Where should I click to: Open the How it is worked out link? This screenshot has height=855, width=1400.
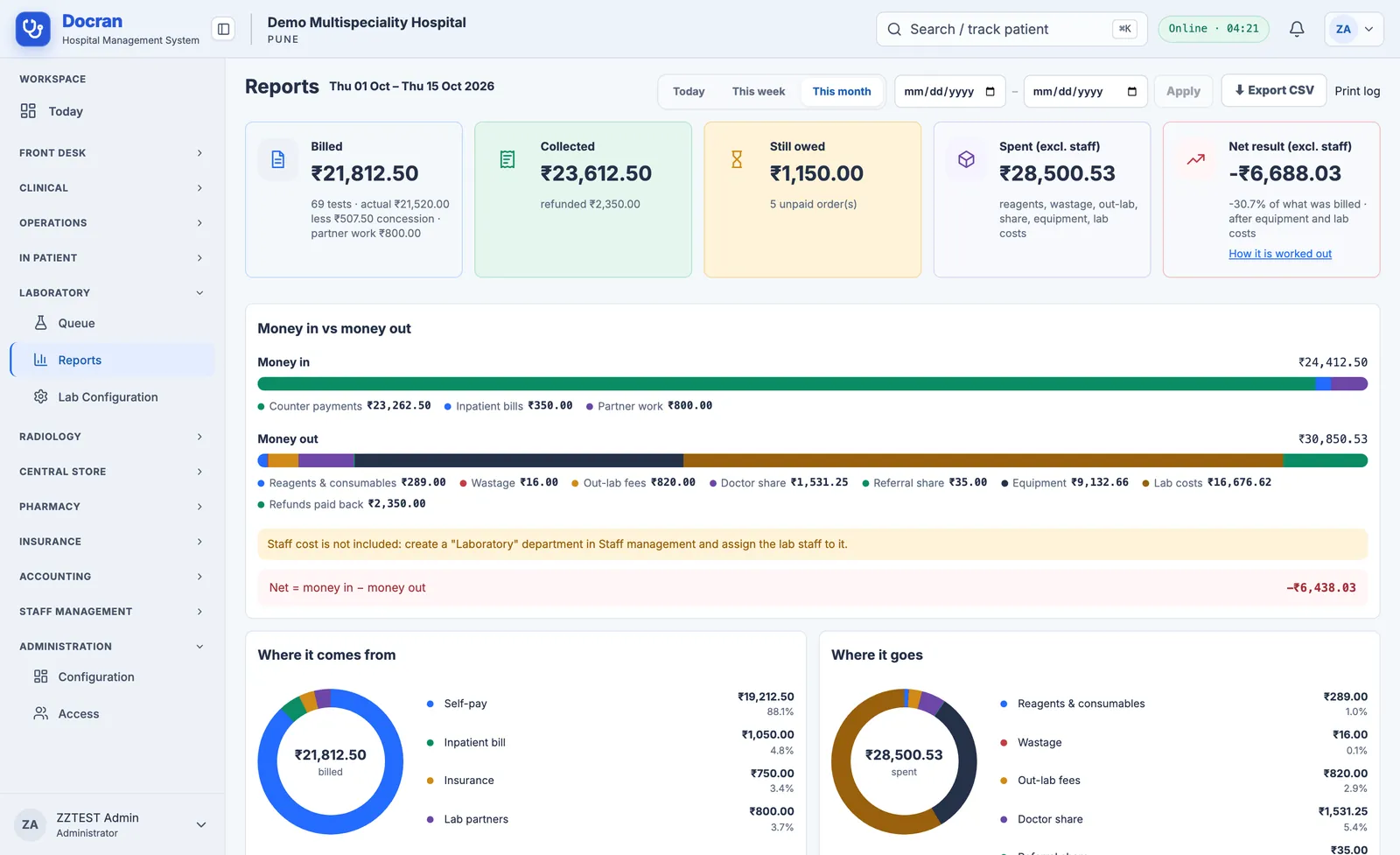[1280, 254]
